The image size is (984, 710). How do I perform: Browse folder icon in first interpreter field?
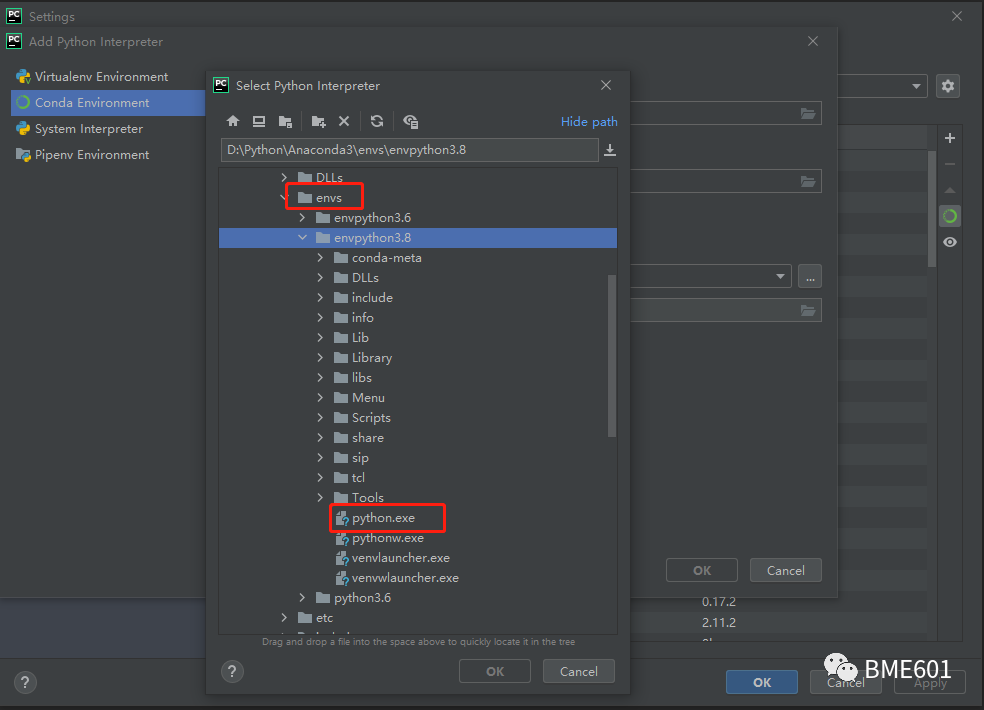point(808,114)
